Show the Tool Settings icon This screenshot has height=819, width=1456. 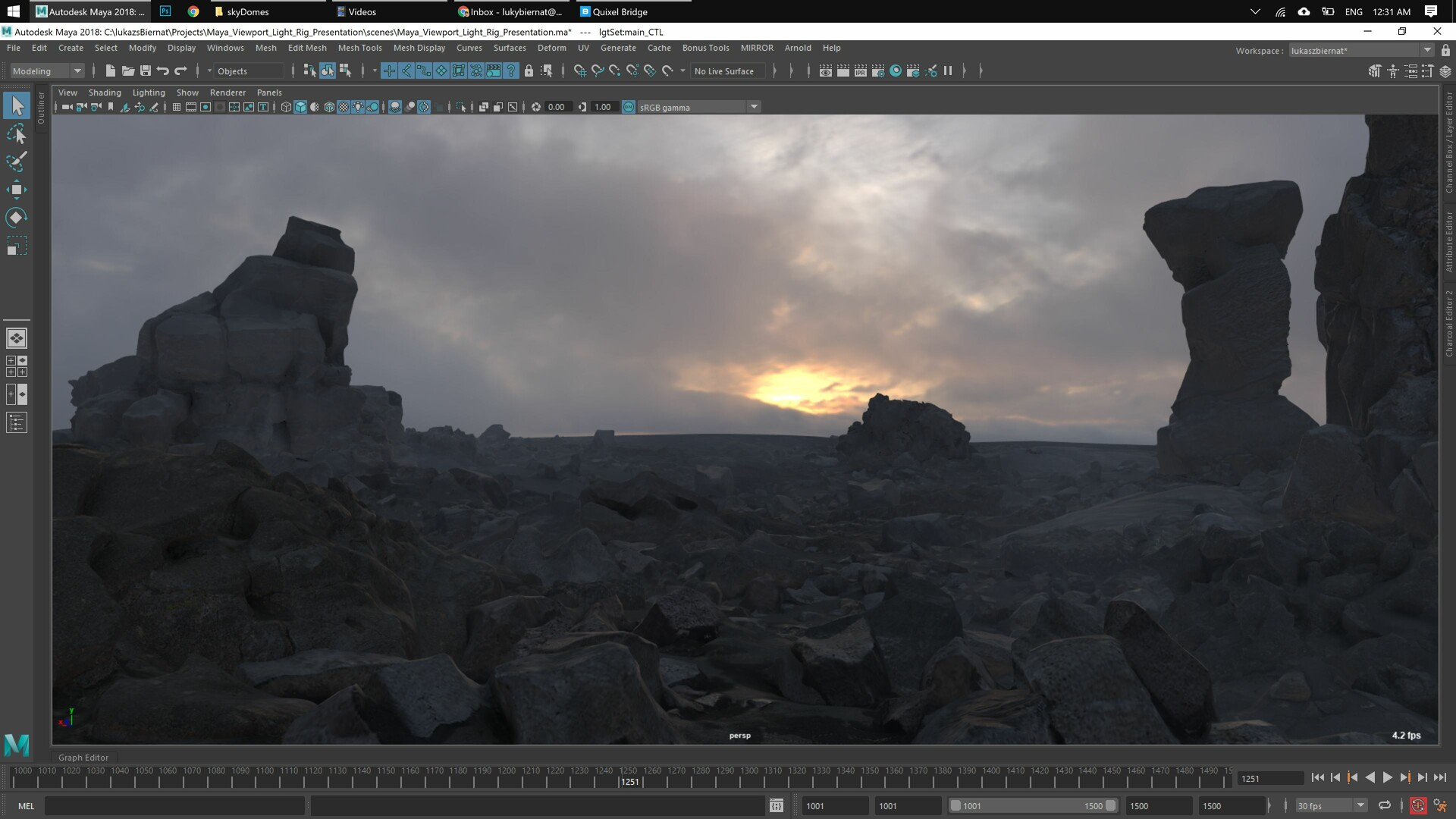point(1428,71)
